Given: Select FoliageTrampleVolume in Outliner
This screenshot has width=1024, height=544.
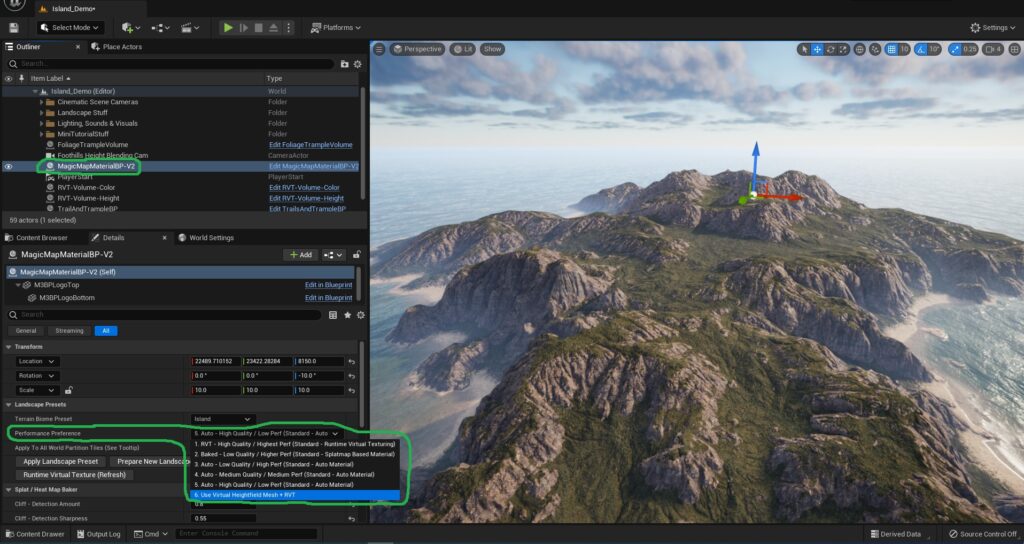Looking at the screenshot, I should tap(92, 145).
